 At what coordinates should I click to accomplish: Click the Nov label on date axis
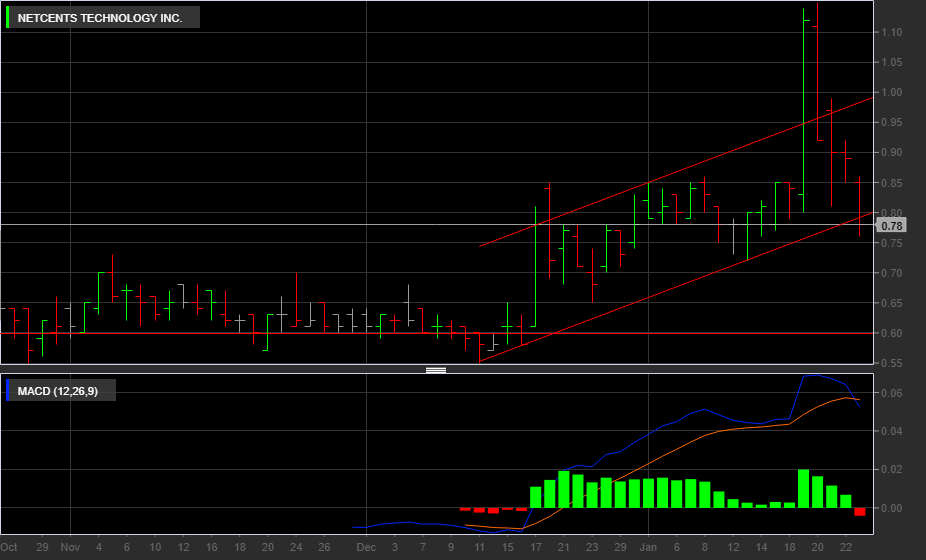point(70,548)
